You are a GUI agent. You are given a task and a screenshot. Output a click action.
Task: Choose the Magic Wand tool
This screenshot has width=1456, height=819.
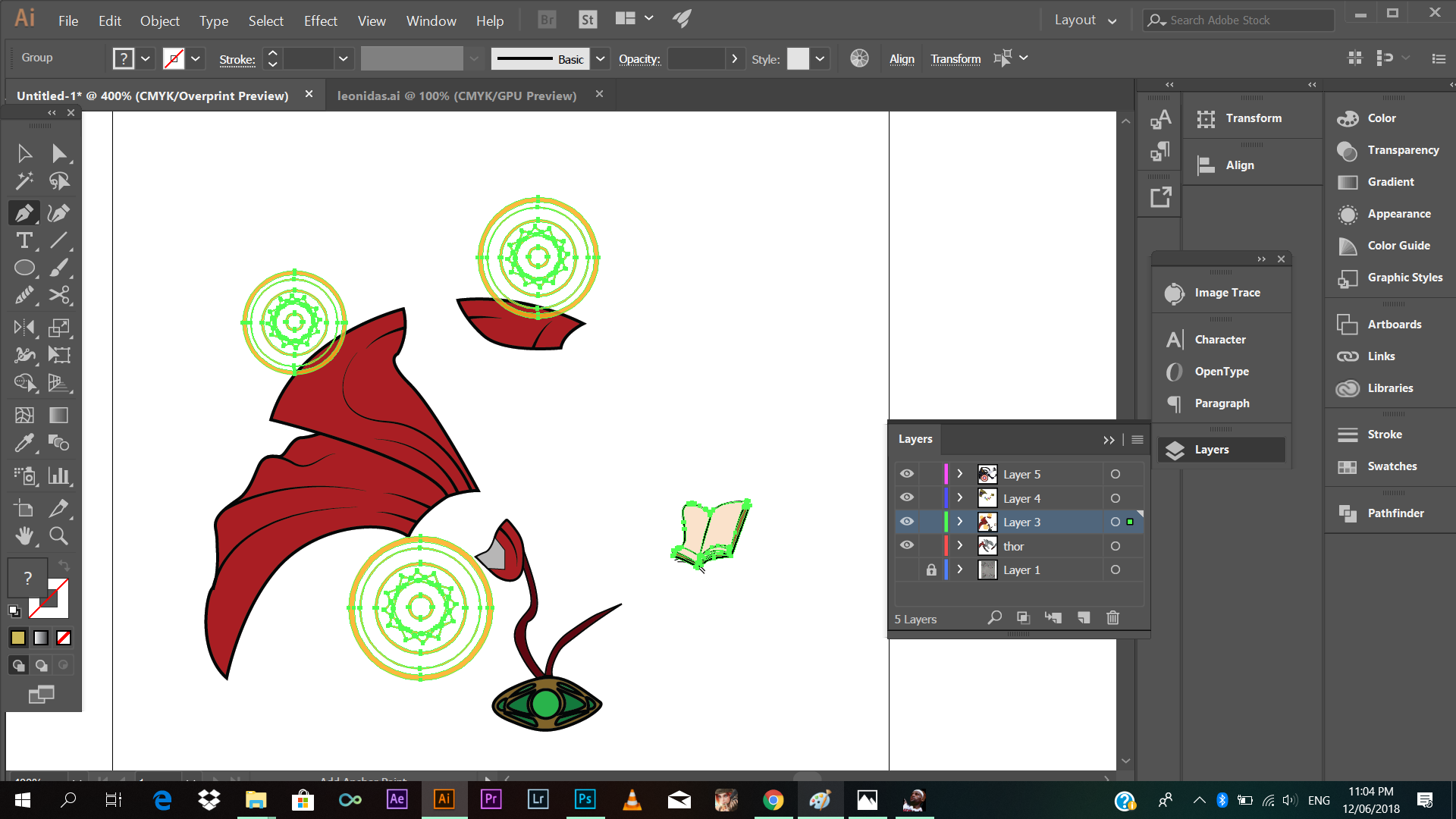tap(24, 181)
